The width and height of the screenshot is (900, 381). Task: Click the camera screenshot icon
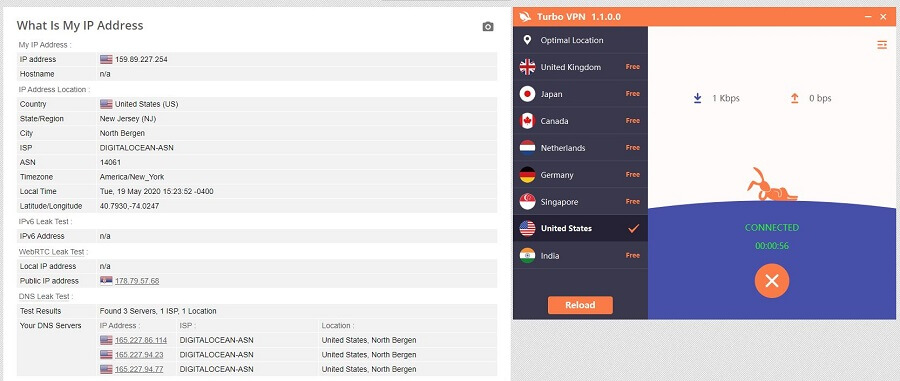pyautogui.click(x=488, y=26)
